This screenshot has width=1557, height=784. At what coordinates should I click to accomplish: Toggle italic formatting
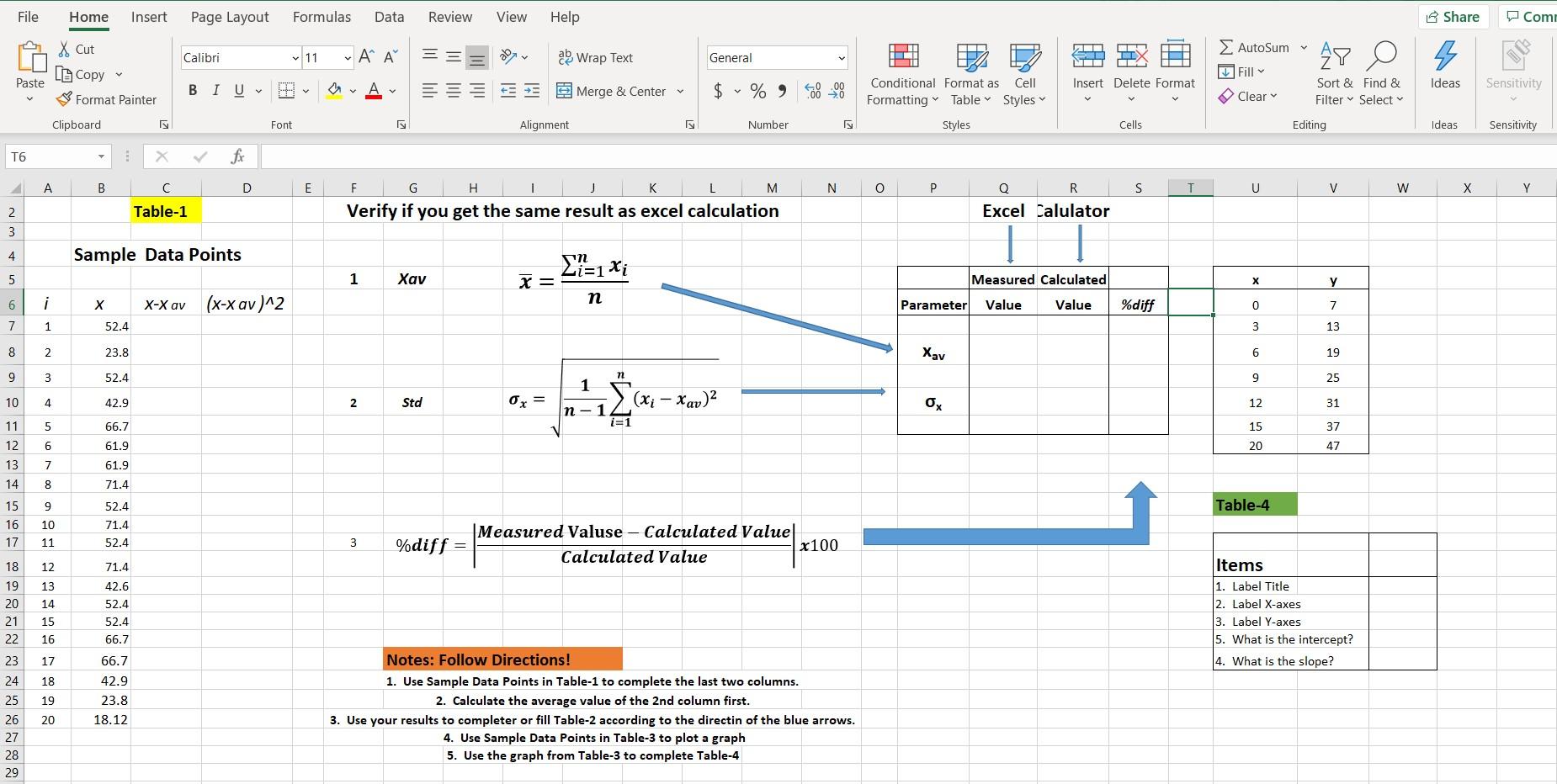215,90
